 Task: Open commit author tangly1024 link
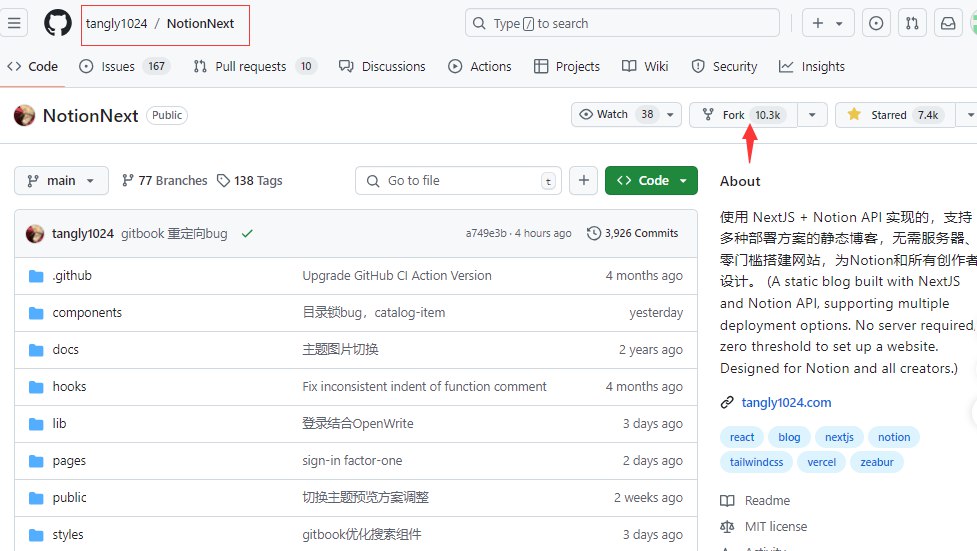click(82, 234)
